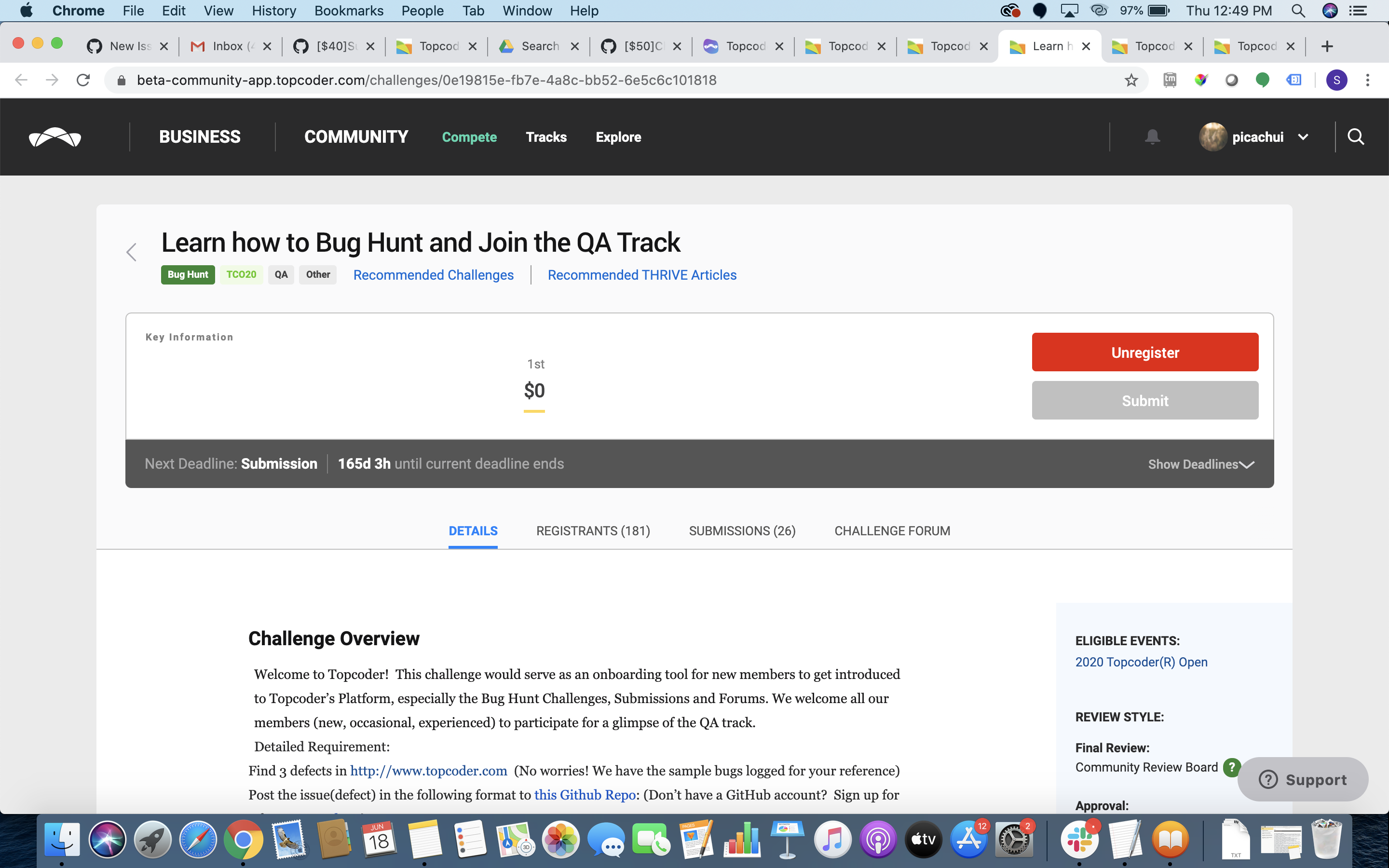This screenshot has width=1389, height=868.
Task: Click the Submit button
Action: (x=1145, y=400)
